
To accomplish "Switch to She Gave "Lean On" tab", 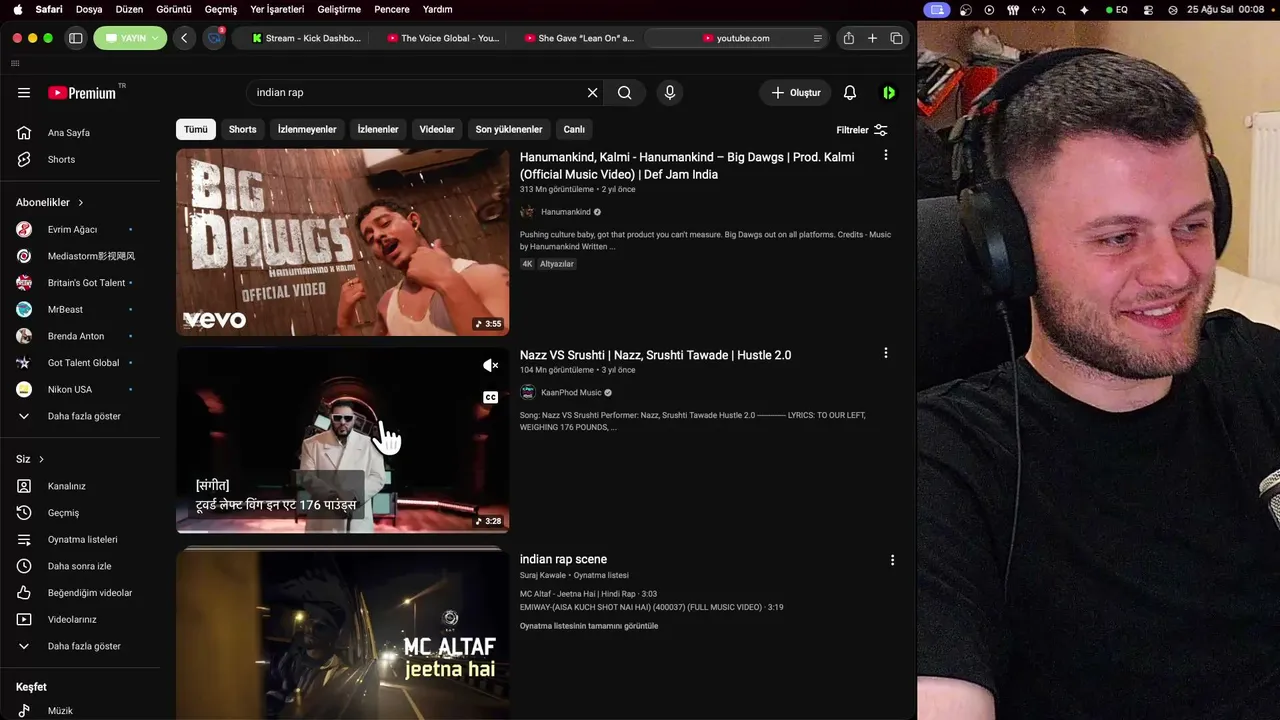I will (x=579, y=38).
